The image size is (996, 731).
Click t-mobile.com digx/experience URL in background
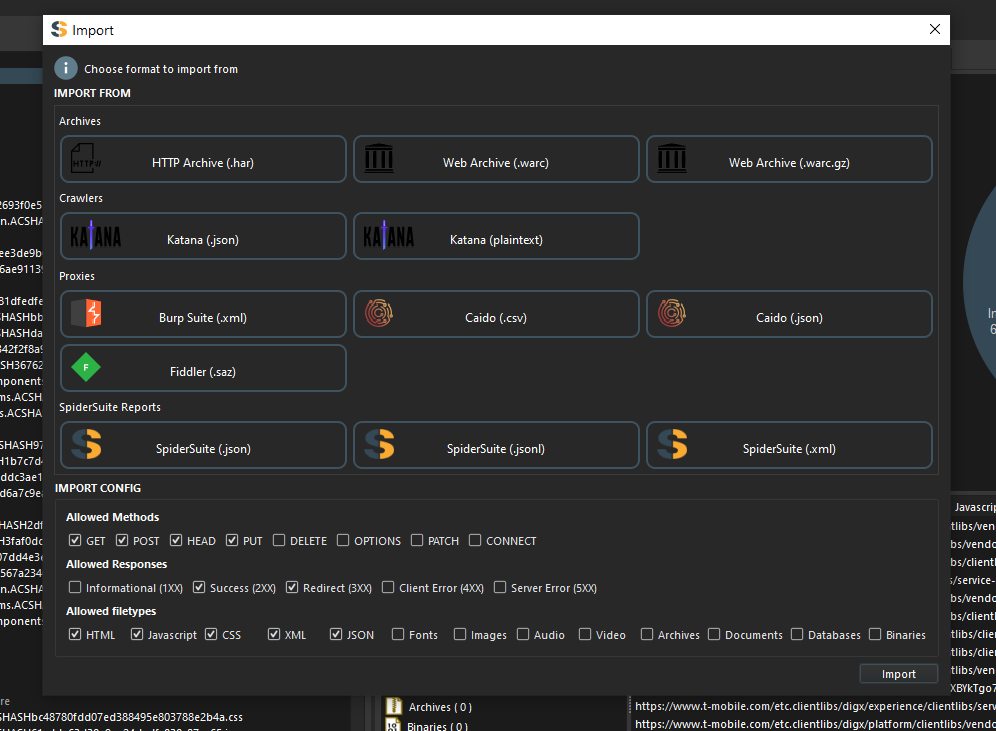[815, 706]
